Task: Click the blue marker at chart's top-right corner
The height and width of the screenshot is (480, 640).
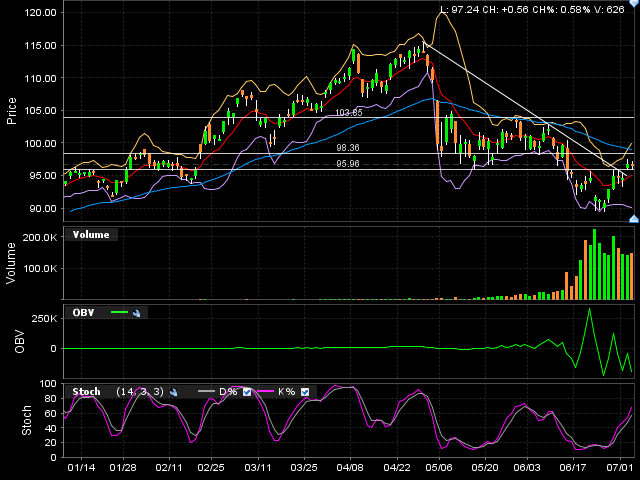Action: pyautogui.click(x=633, y=5)
